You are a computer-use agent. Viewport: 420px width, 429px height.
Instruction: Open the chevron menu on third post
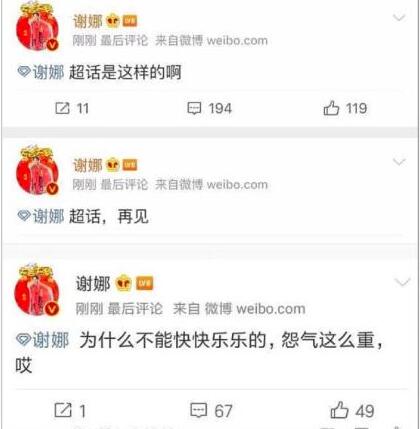[x=402, y=282]
